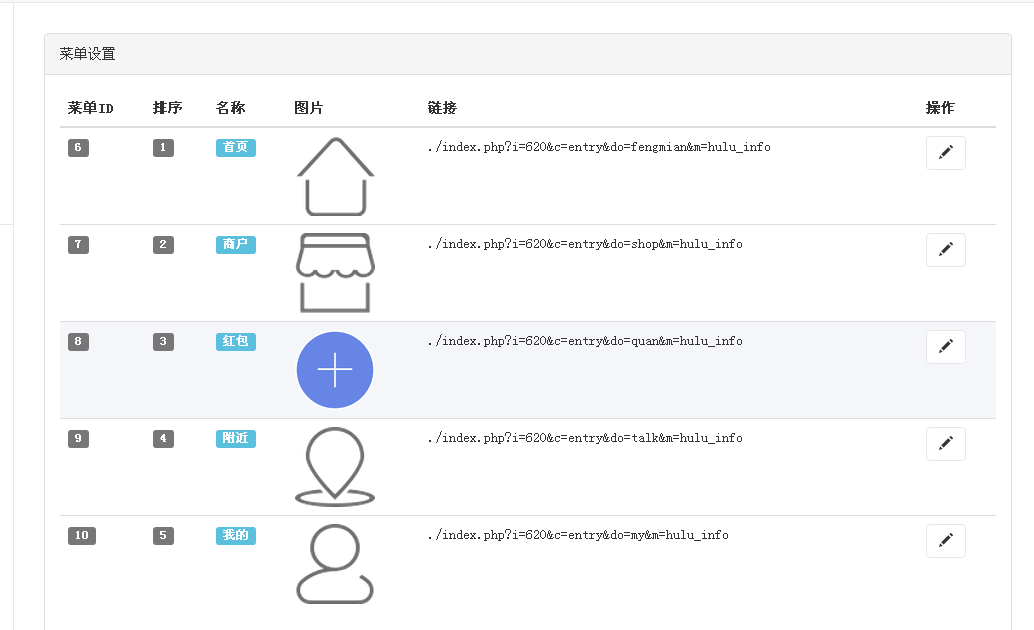
Task: Click the user profile image for 我的
Action: (x=335, y=564)
